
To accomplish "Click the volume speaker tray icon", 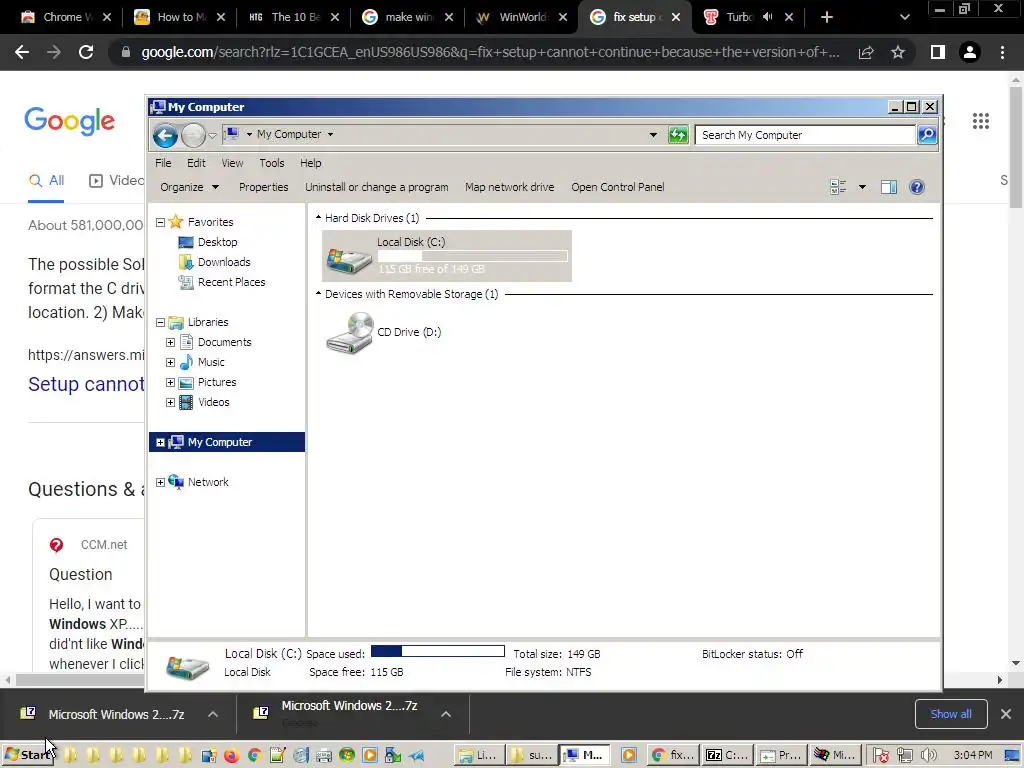I will pyautogui.click(x=928, y=756).
